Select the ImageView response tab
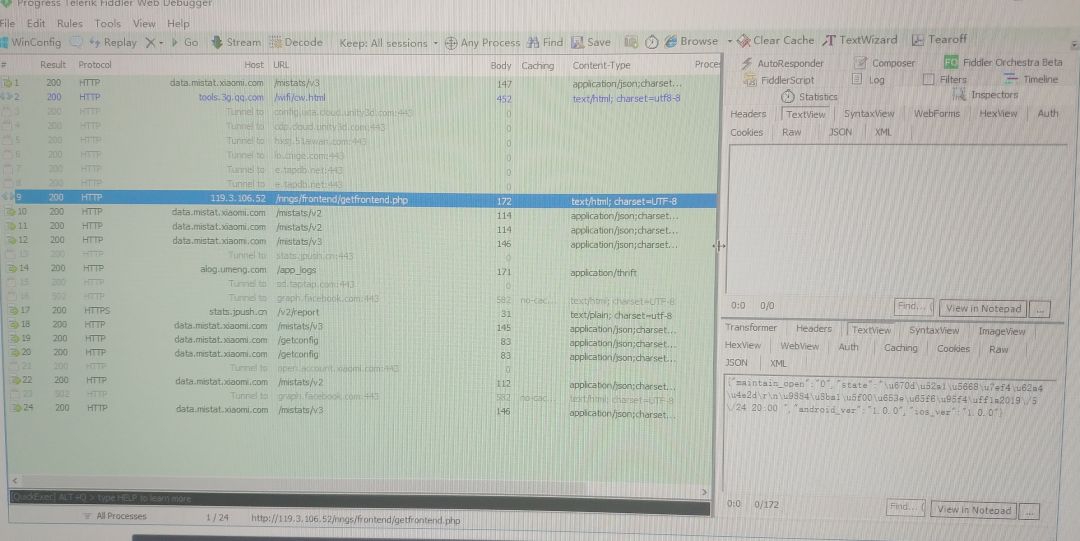The height and width of the screenshot is (541, 1080). [1002, 331]
